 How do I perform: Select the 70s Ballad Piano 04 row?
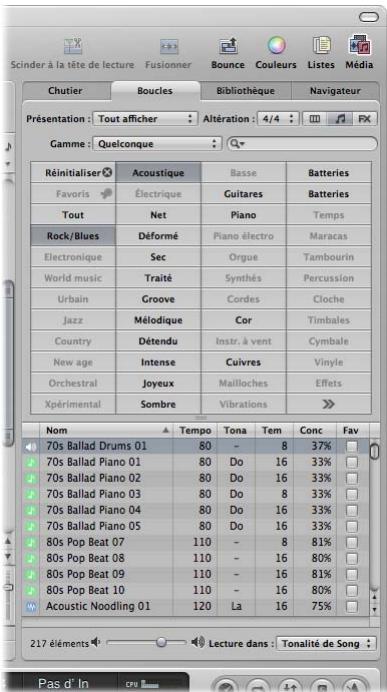coord(196,511)
